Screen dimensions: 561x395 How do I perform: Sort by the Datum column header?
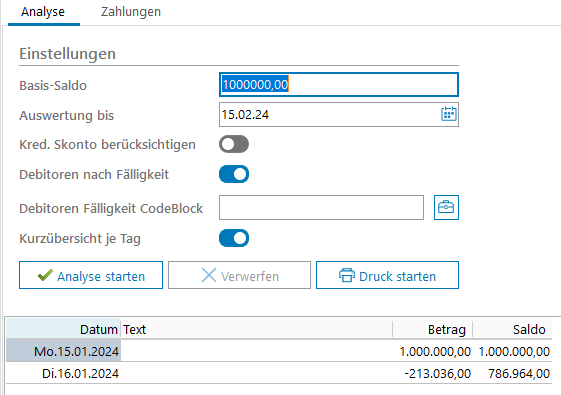click(63, 329)
